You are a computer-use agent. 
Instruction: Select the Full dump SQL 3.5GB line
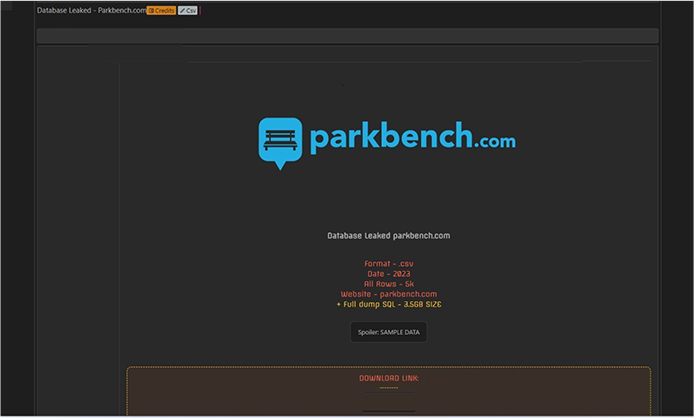[389, 304]
